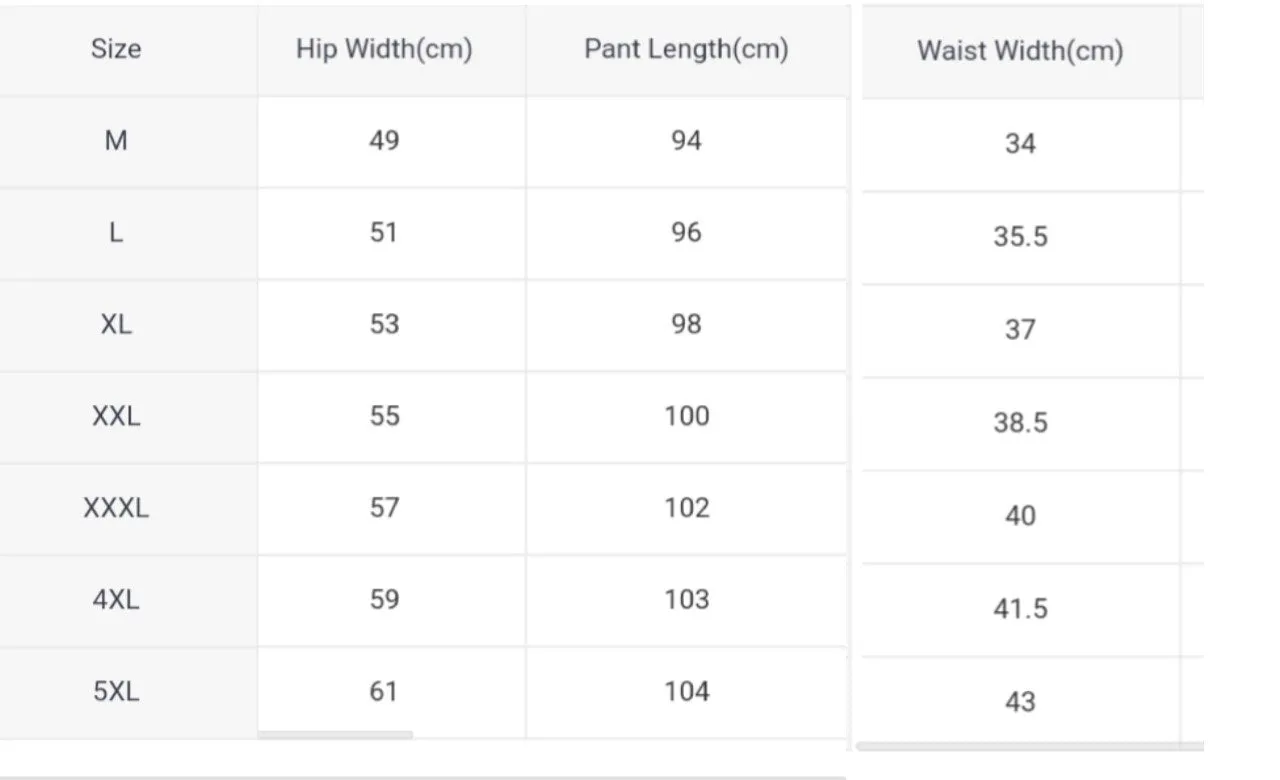Click the Pant Length(cm) header cell
The height and width of the screenshot is (780, 1280).
(686, 49)
